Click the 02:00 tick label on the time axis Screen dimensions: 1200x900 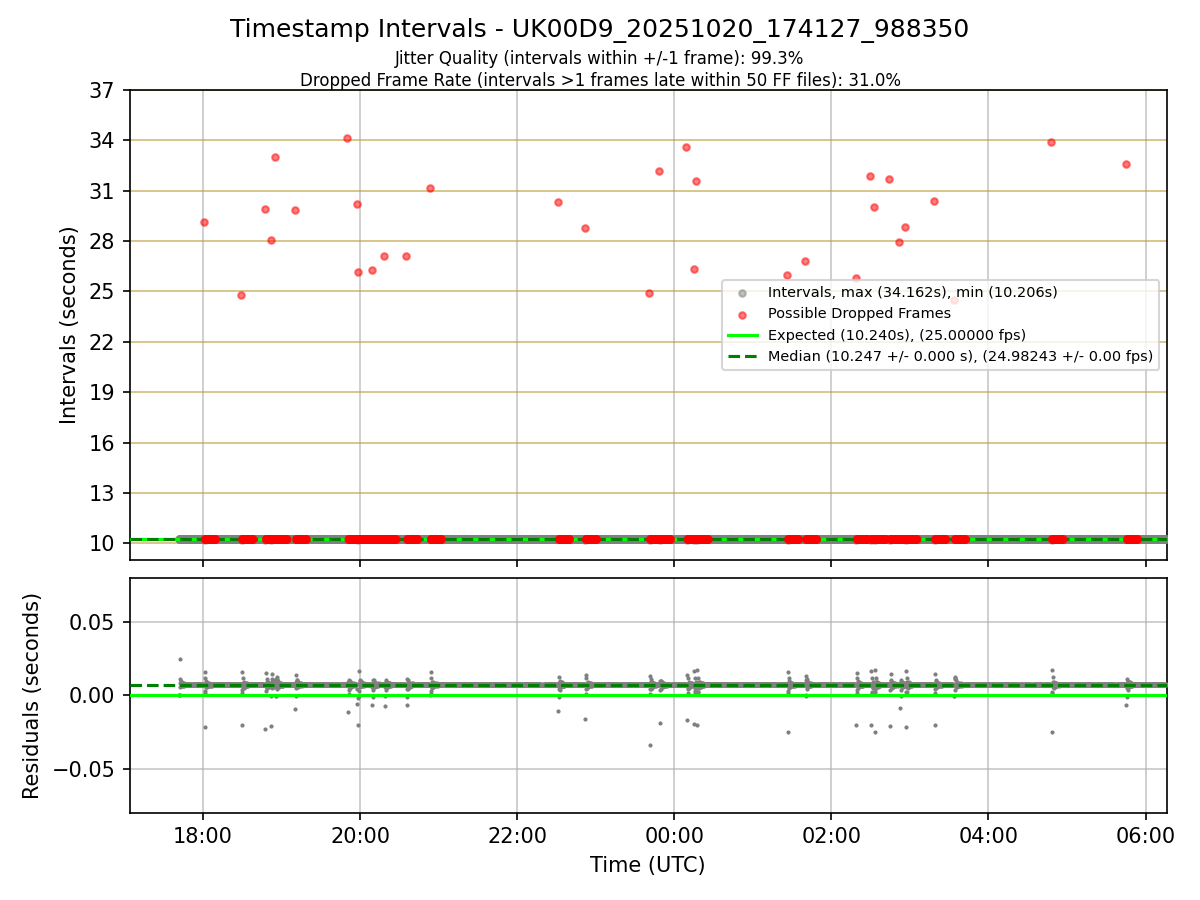[x=831, y=834]
